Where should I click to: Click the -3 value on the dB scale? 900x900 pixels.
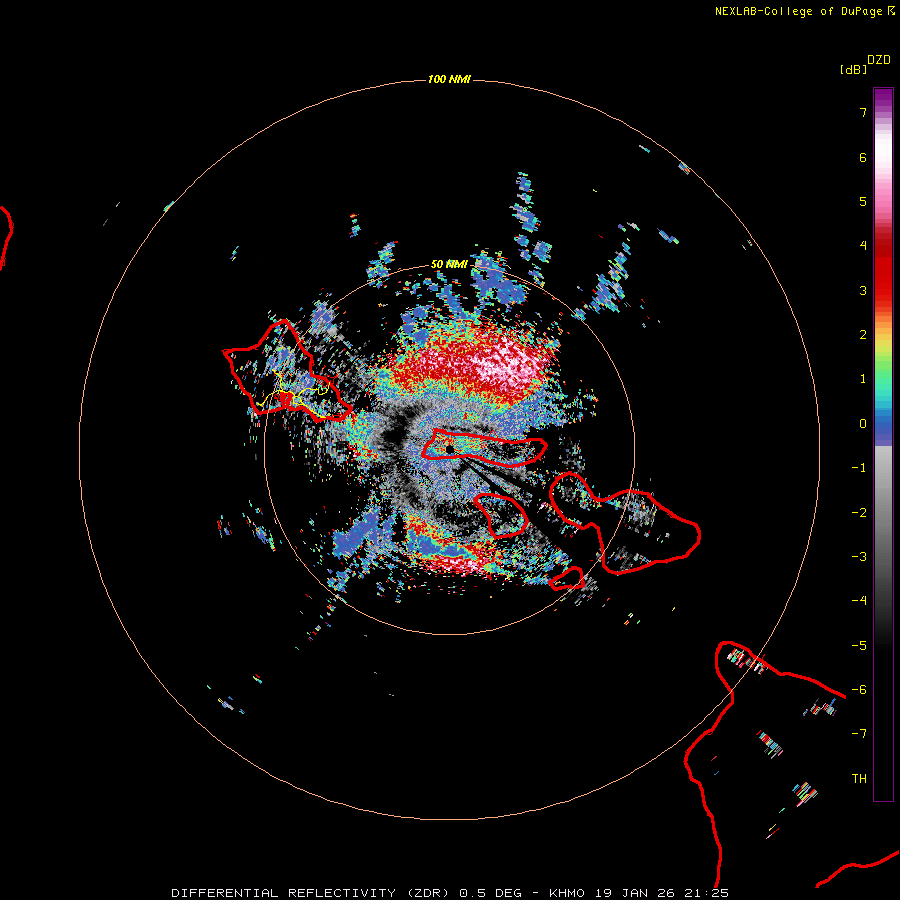coord(859,557)
